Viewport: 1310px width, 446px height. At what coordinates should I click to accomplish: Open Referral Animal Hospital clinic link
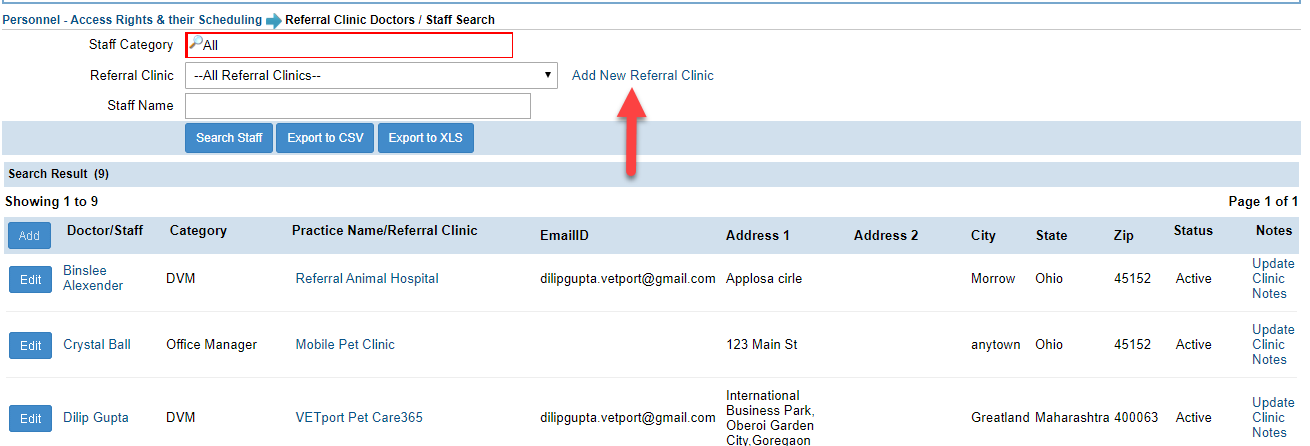(x=367, y=278)
